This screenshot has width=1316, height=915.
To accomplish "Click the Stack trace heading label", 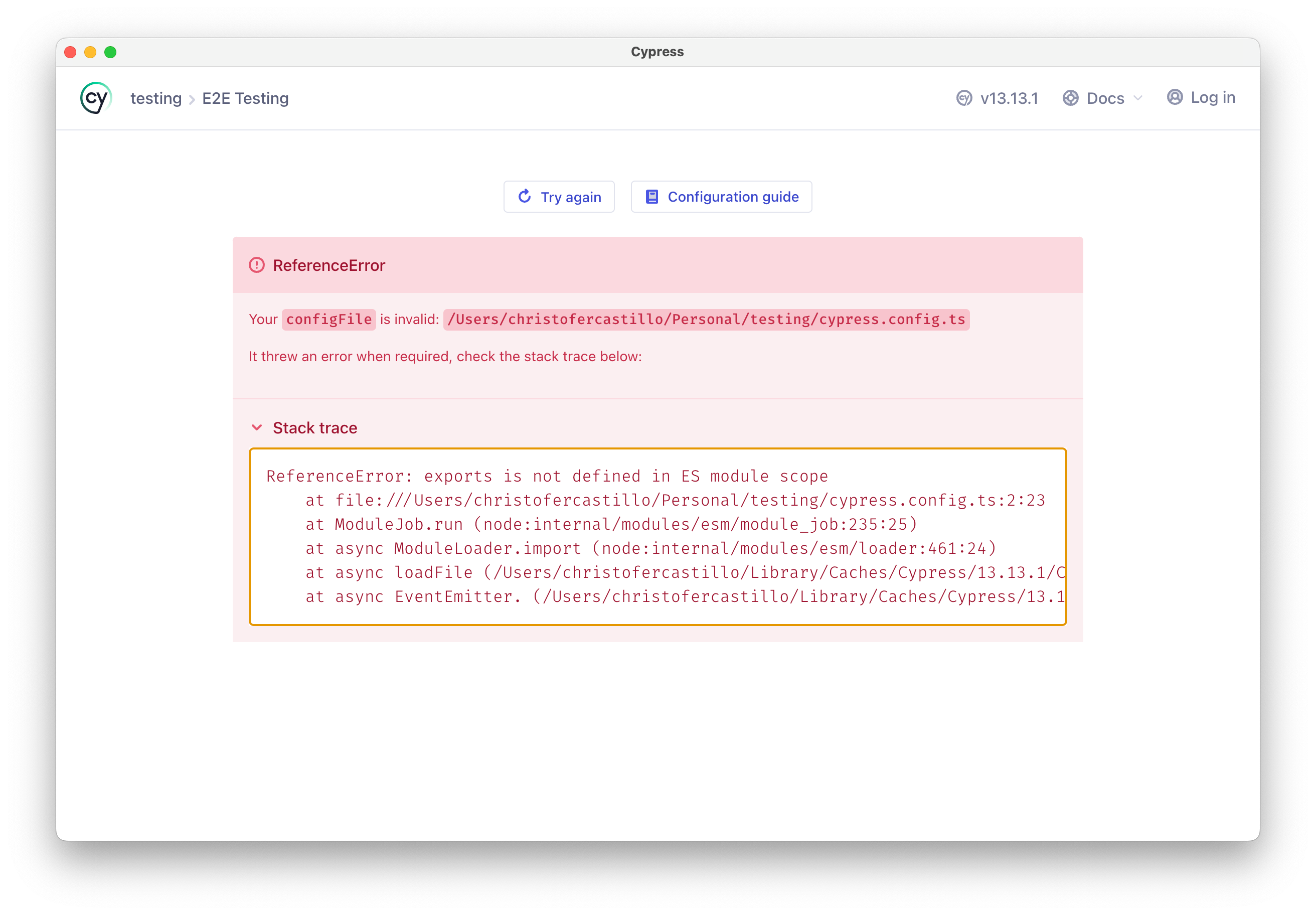I will click(314, 428).
